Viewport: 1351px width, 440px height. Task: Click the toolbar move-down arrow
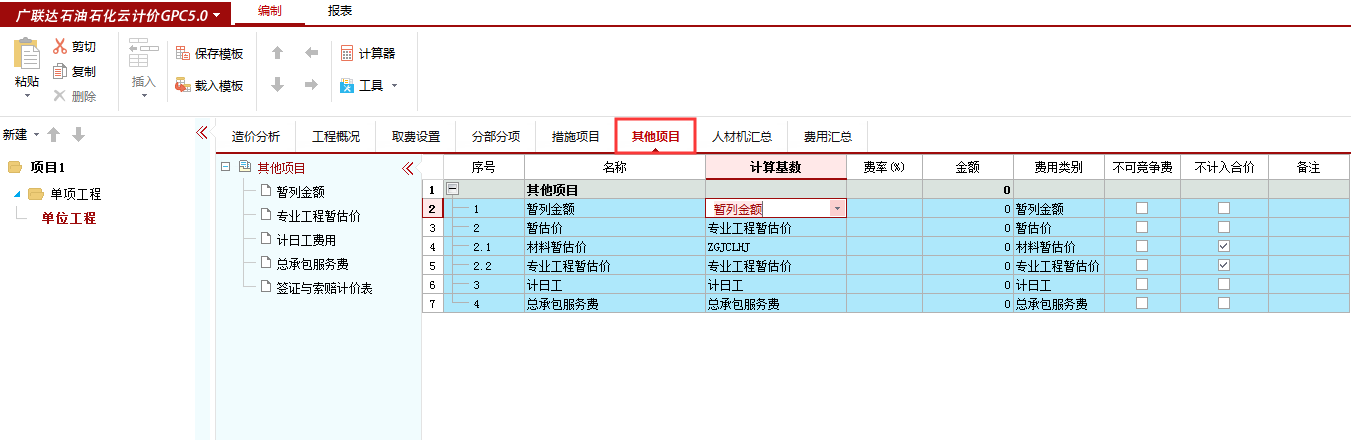pyautogui.click(x=278, y=85)
